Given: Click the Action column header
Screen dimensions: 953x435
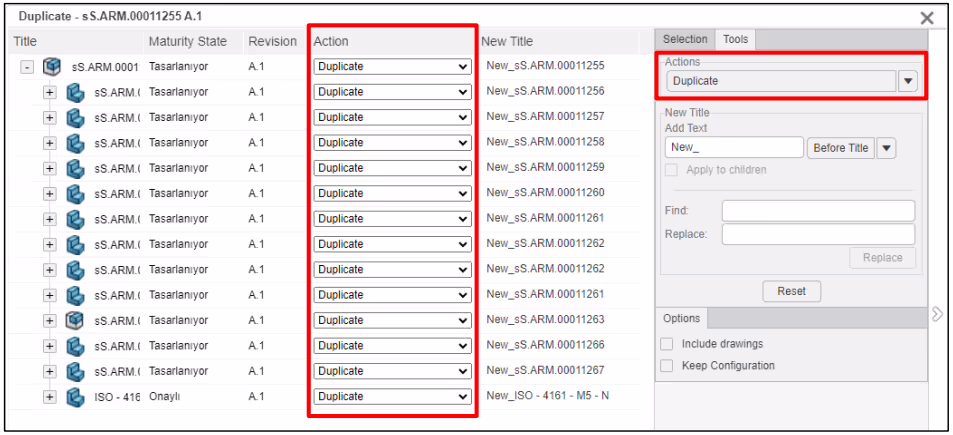Looking at the screenshot, I should (331, 41).
